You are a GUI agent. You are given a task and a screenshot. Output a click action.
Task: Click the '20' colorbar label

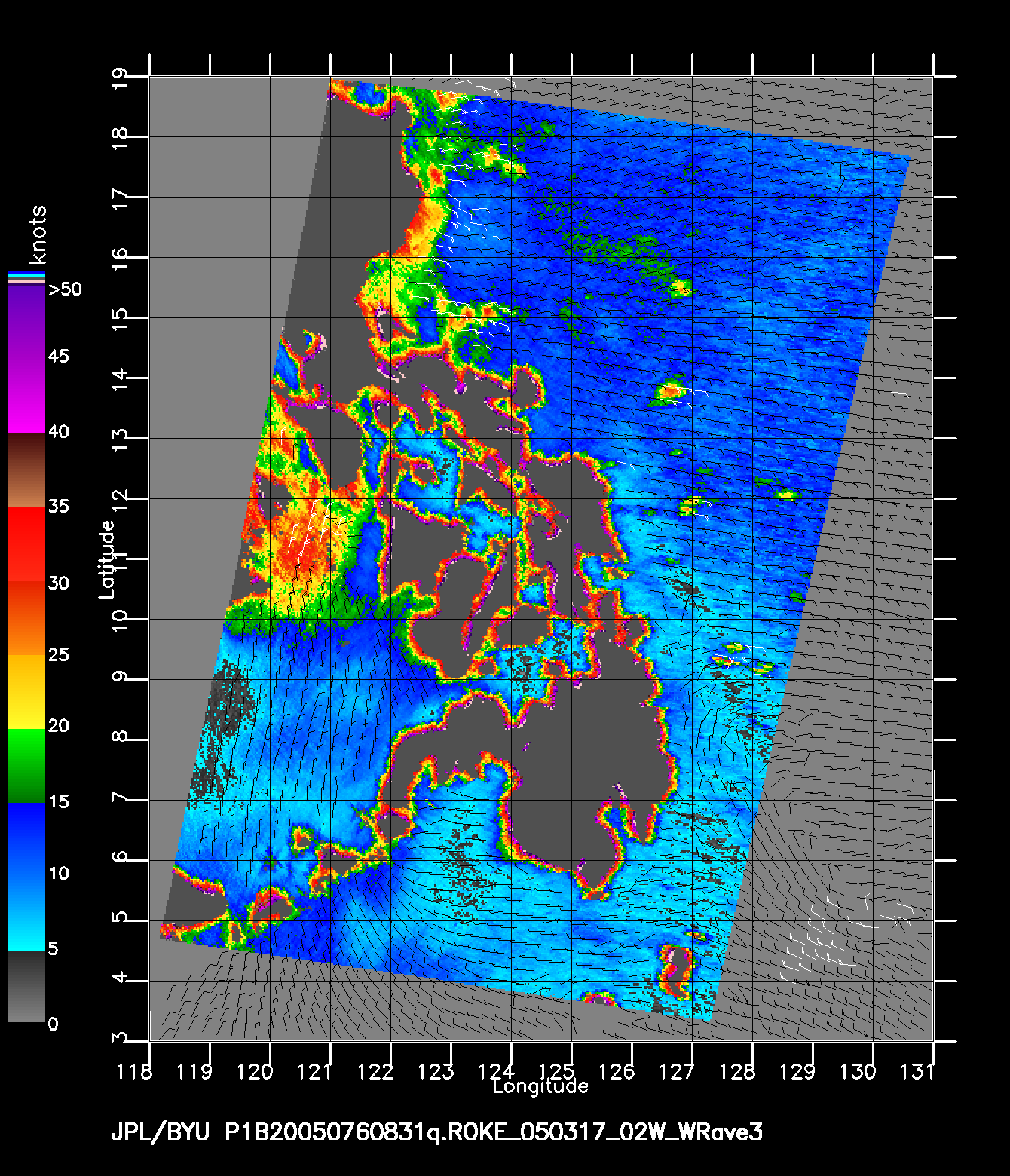(59, 726)
